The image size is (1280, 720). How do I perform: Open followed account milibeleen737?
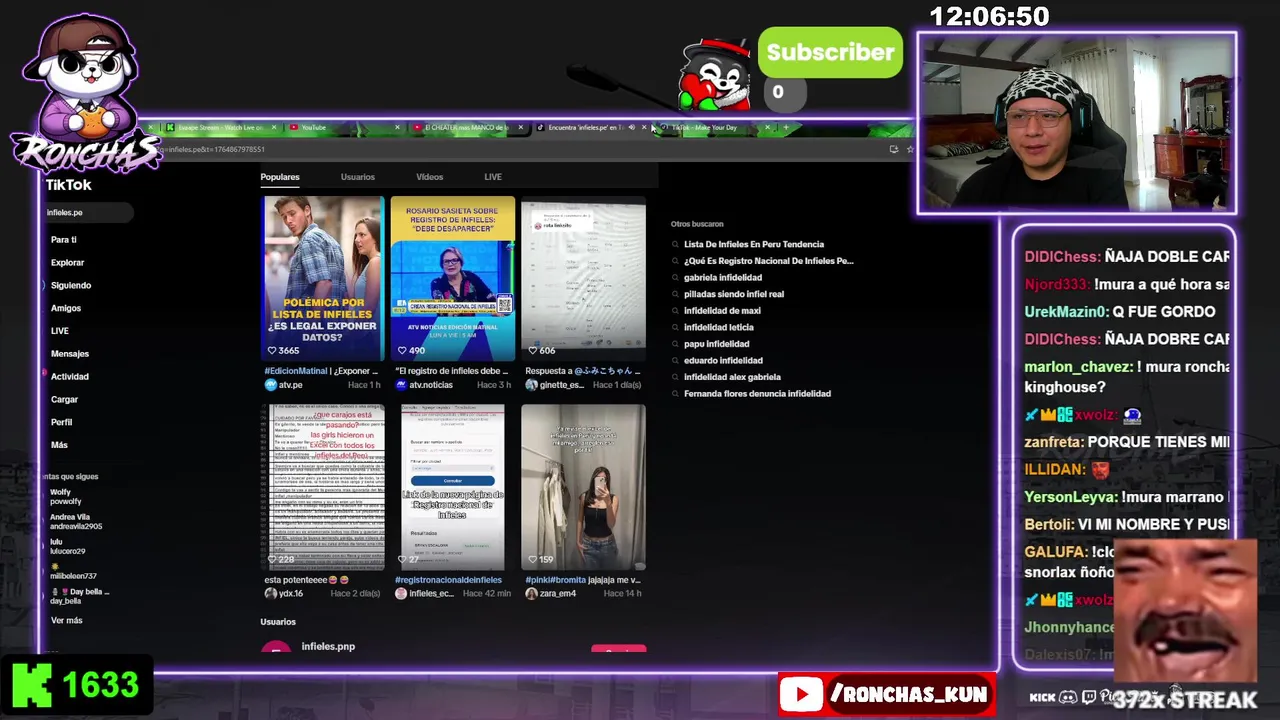73,572
